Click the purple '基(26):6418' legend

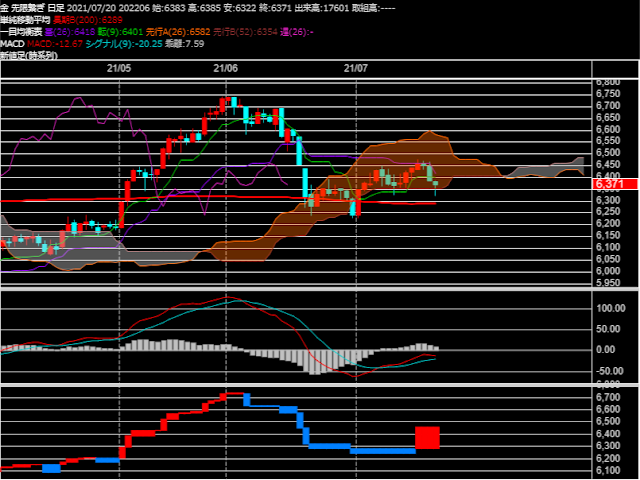click(x=70, y=32)
